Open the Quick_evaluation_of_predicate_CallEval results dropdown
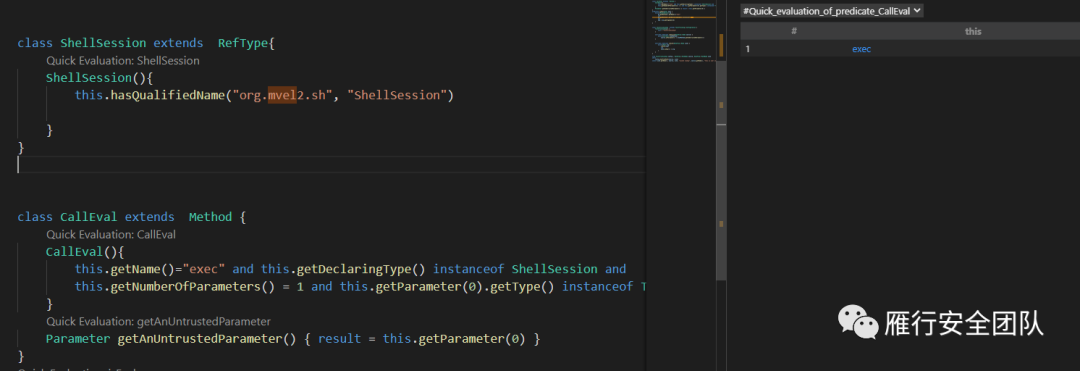 click(831, 11)
